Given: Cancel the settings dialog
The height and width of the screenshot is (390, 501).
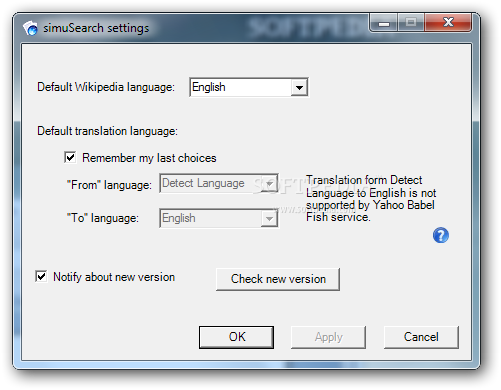Looking at the screenshot, I should coord(421,337).
